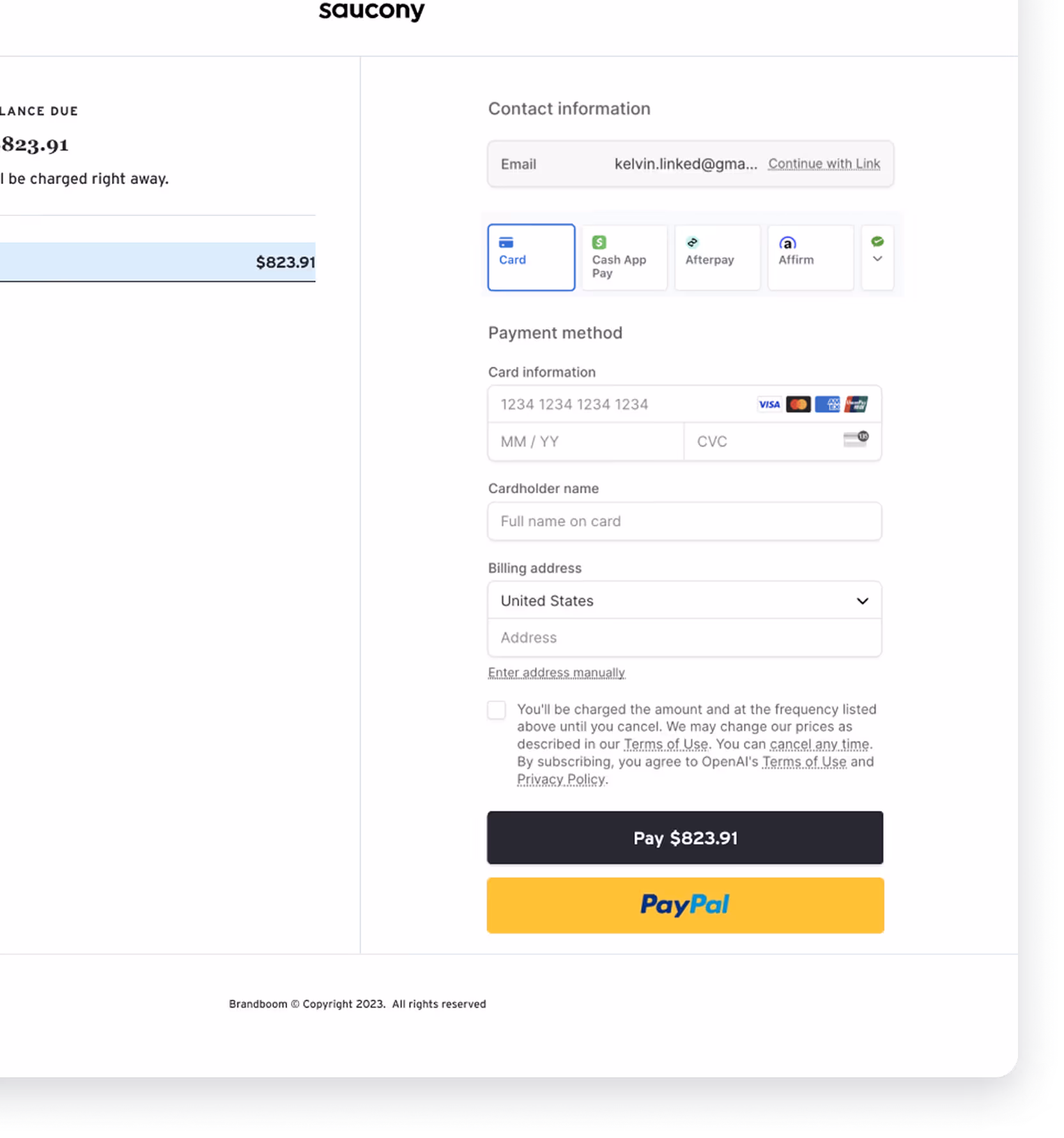The image size is (1064, 1138).
Task: Expand more payment methods chevron
Action: 877,258
